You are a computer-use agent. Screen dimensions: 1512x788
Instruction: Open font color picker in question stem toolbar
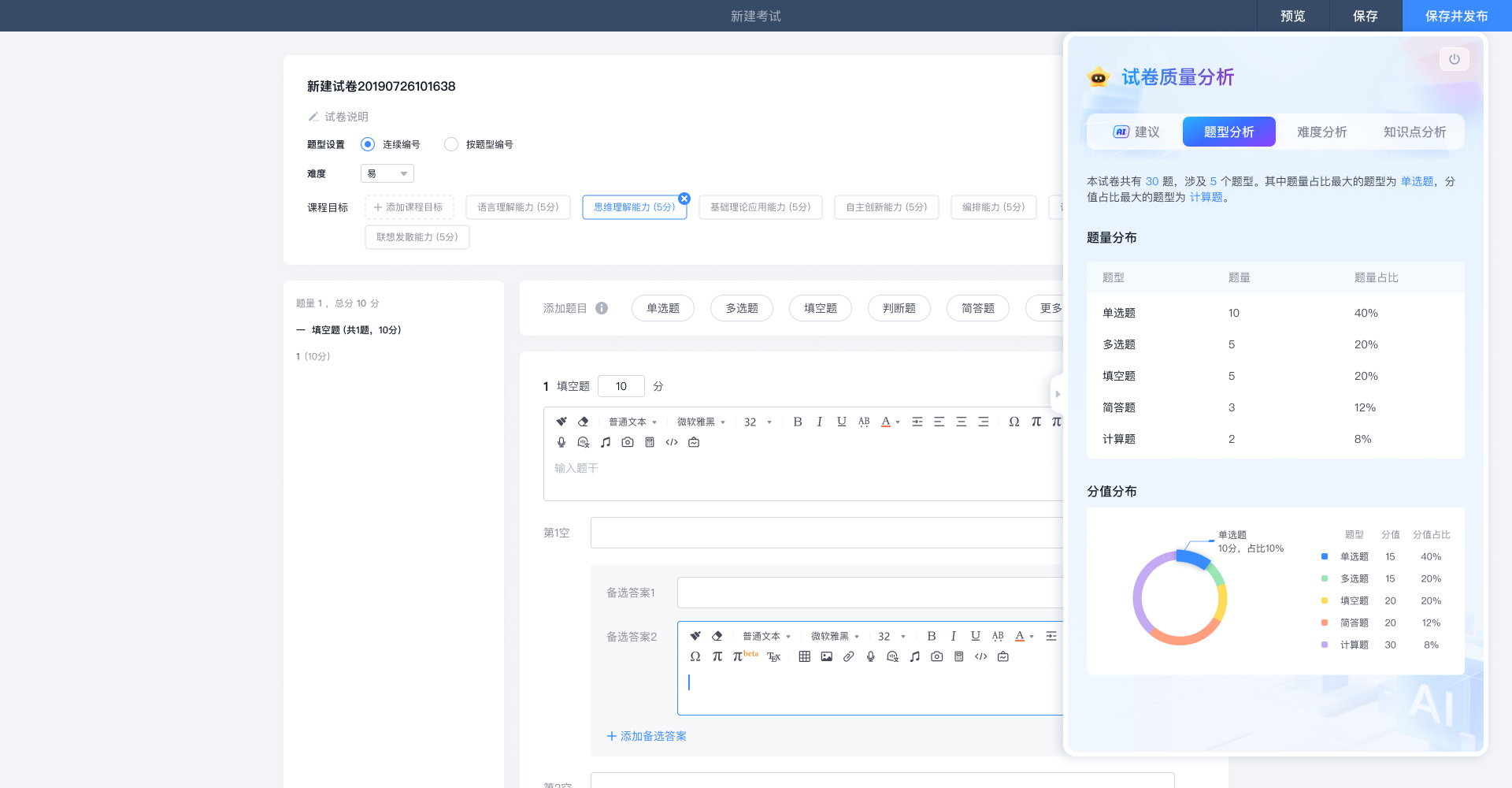[890, 422]
